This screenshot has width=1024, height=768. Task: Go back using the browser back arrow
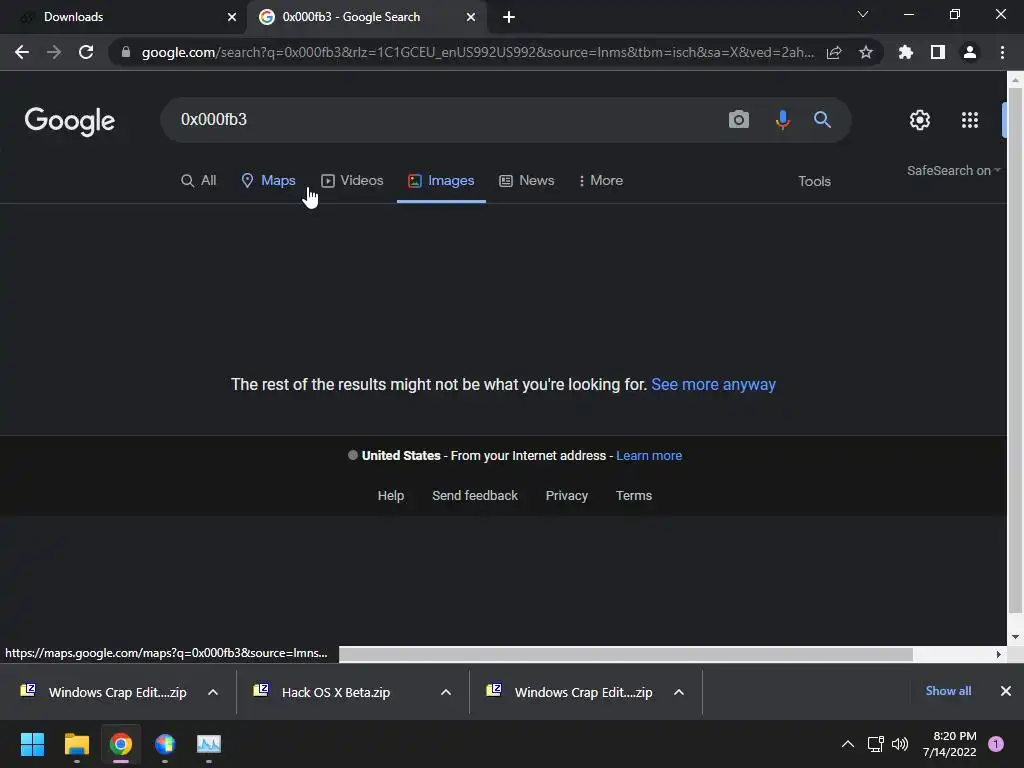[22, 52]
